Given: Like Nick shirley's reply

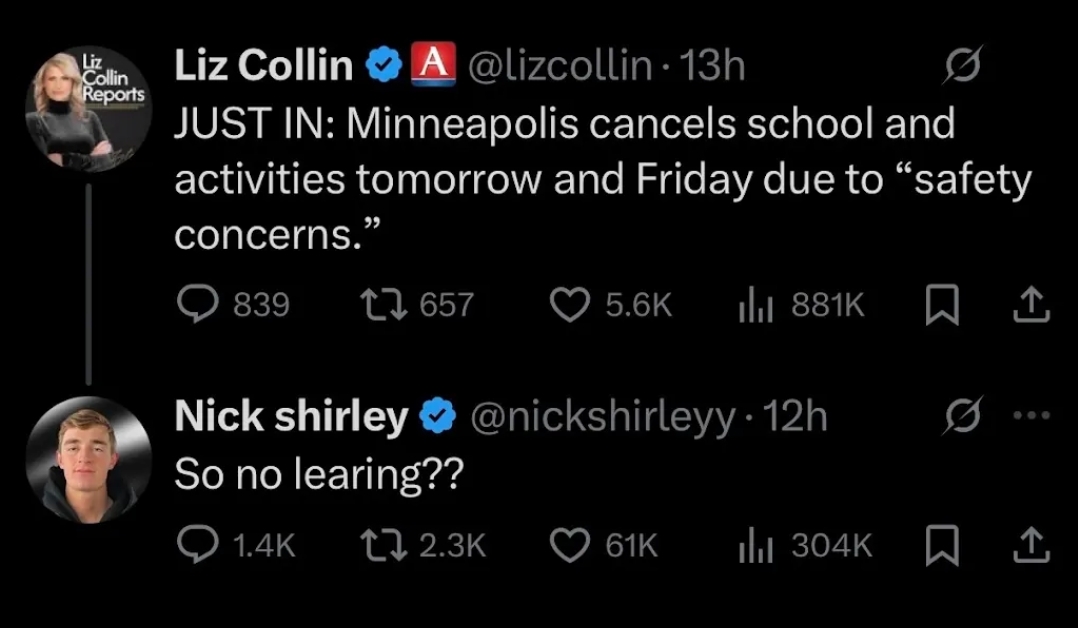Looking at the screenshot, I should [x=570, y=544].
